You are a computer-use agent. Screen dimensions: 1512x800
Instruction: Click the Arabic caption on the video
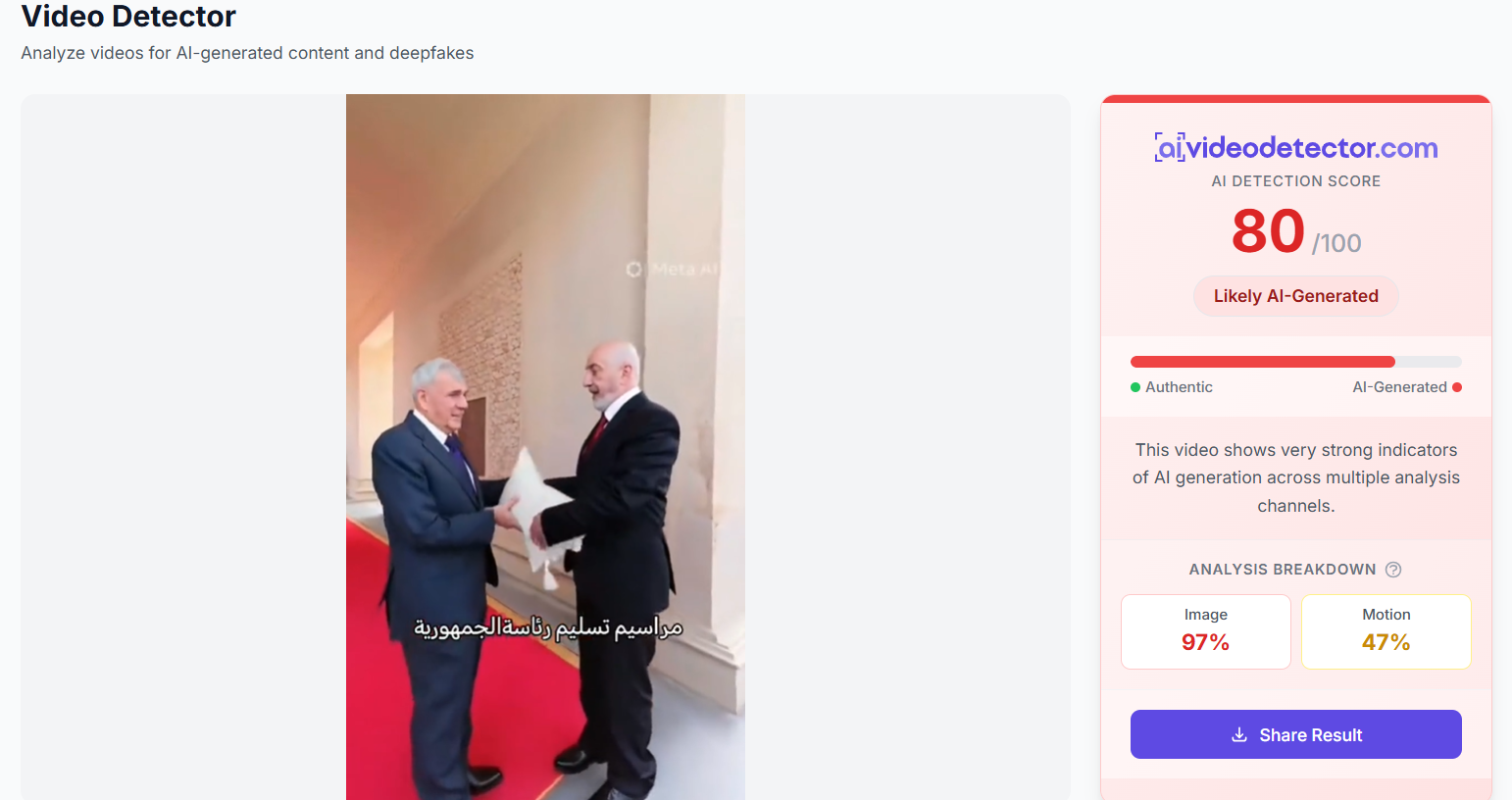click(548, 627)
